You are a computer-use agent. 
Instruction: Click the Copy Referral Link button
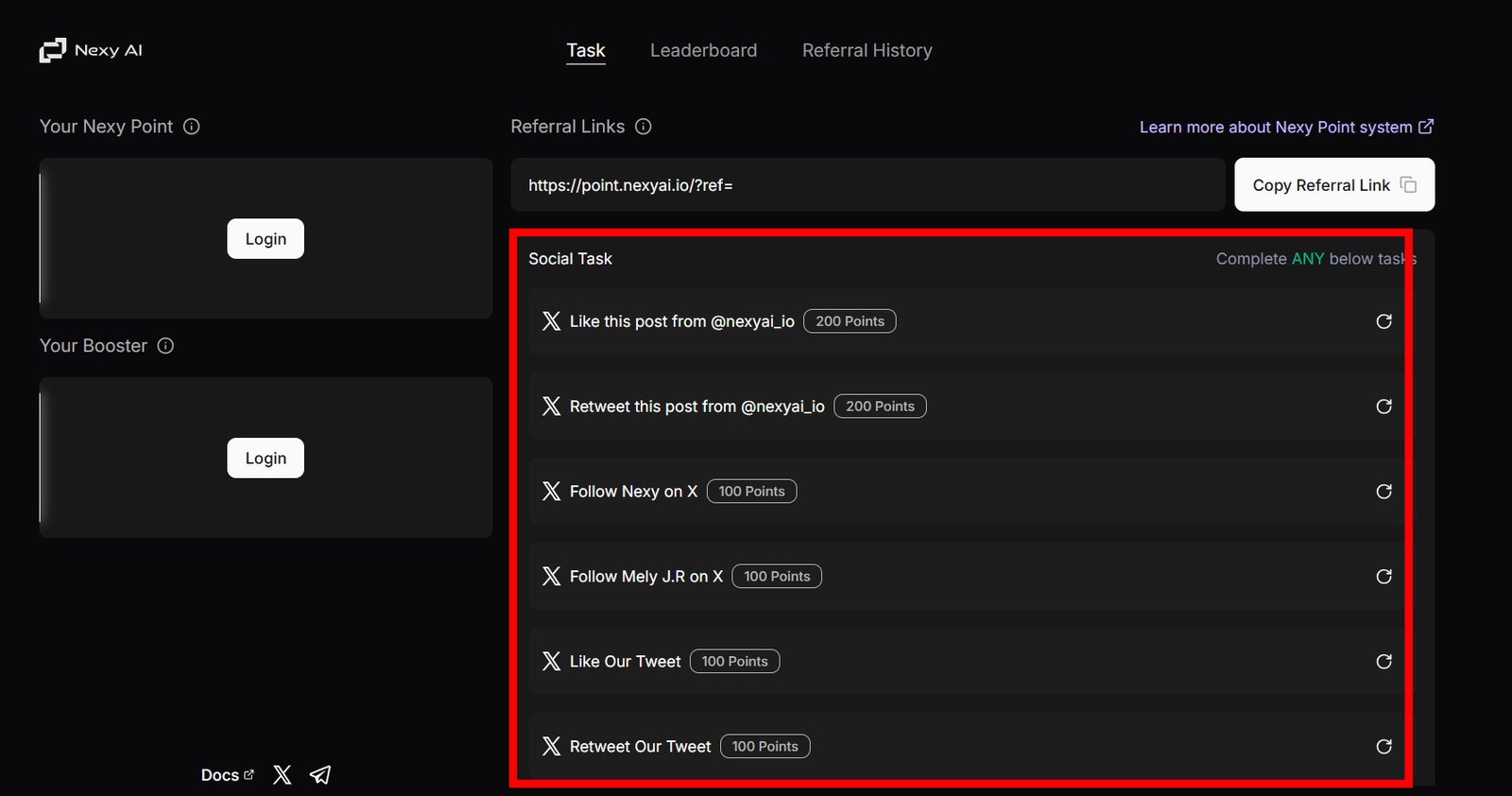coord(1333,185)
